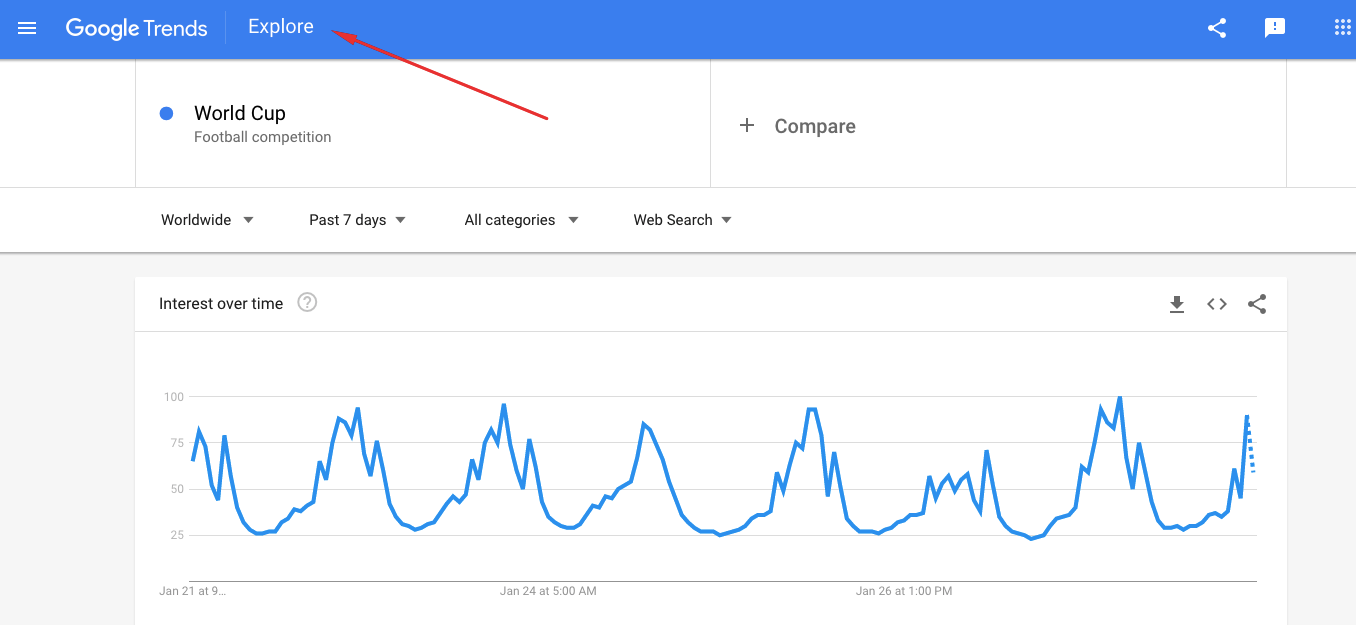Click the highest peak on the chart line
The image size is (1356, 625).
[1119, 398]
